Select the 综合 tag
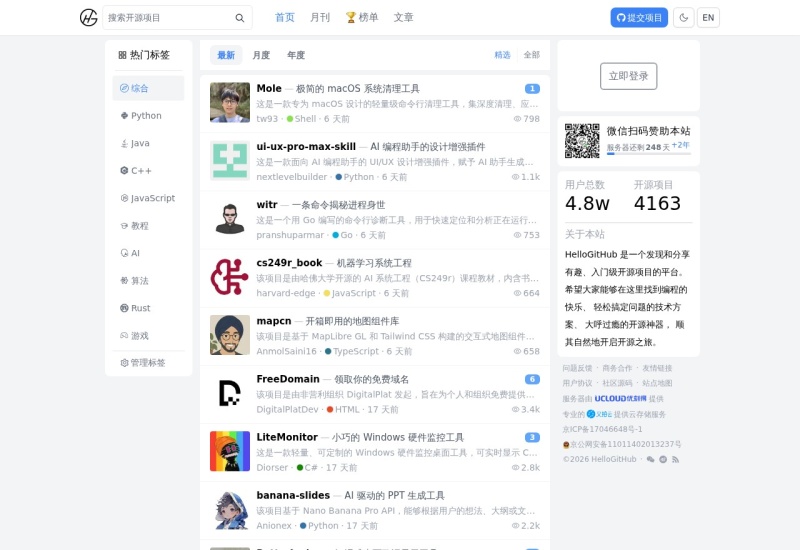800x550 pixels. (148, 88)
